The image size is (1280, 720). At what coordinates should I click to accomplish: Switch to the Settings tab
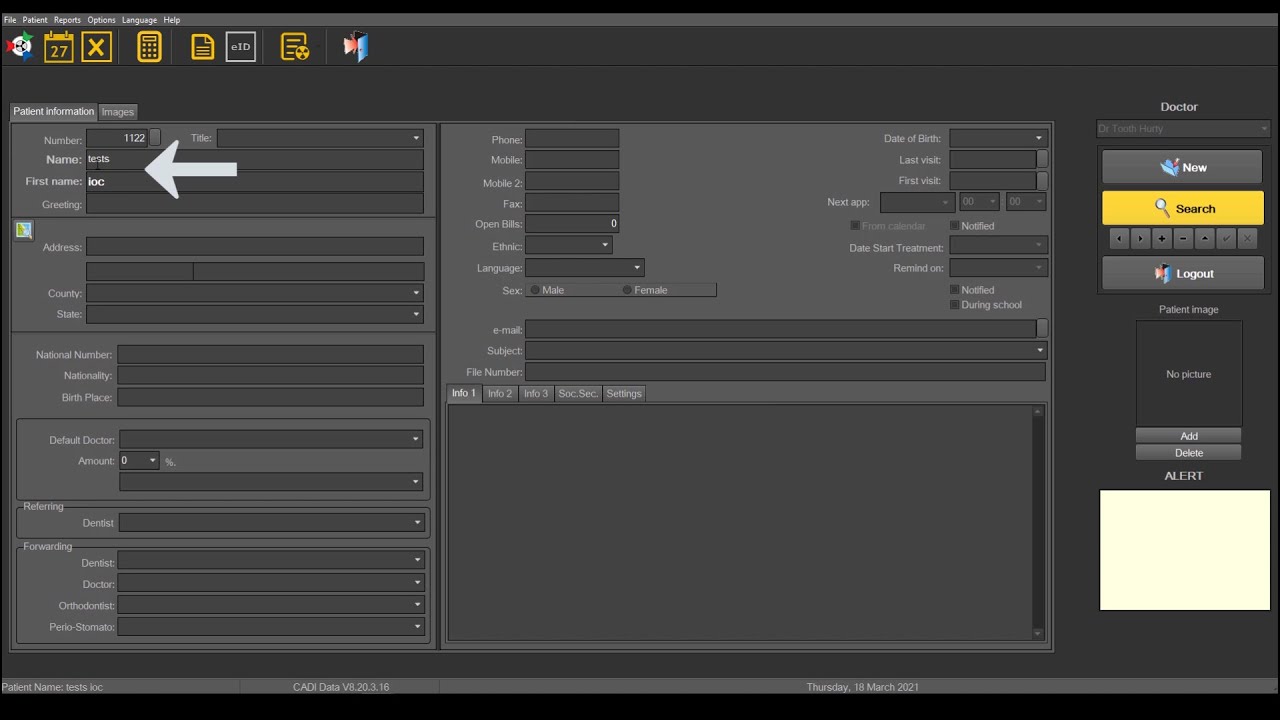click(x=624, y=394)
